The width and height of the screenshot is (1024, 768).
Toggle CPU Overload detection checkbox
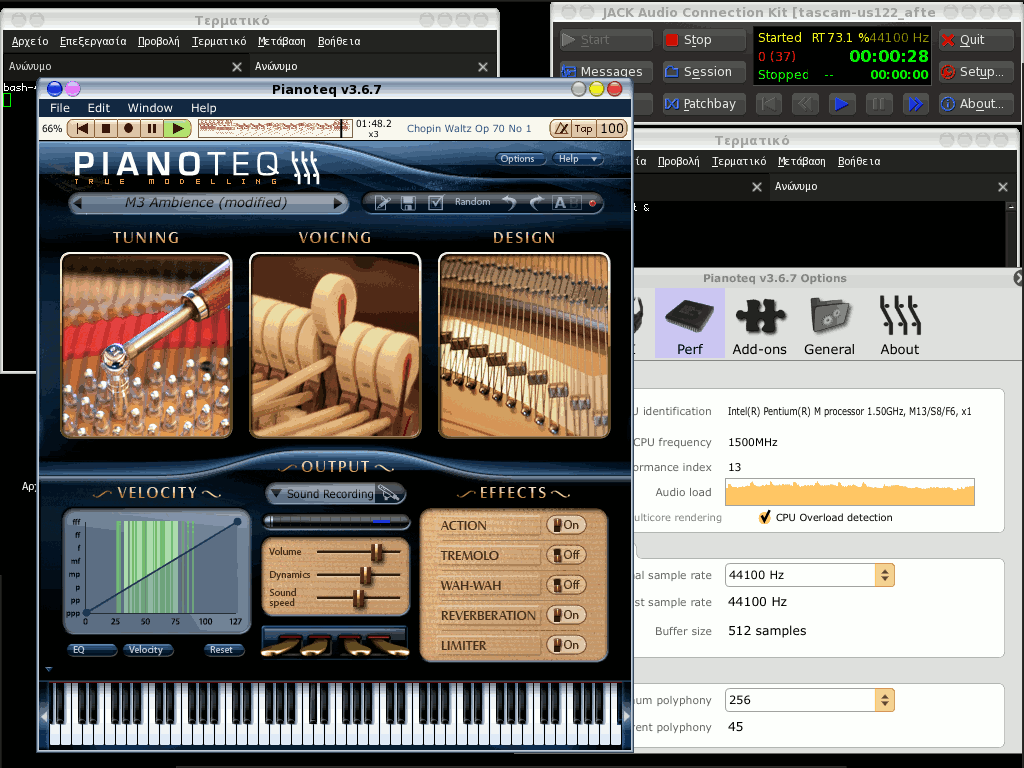765,517
